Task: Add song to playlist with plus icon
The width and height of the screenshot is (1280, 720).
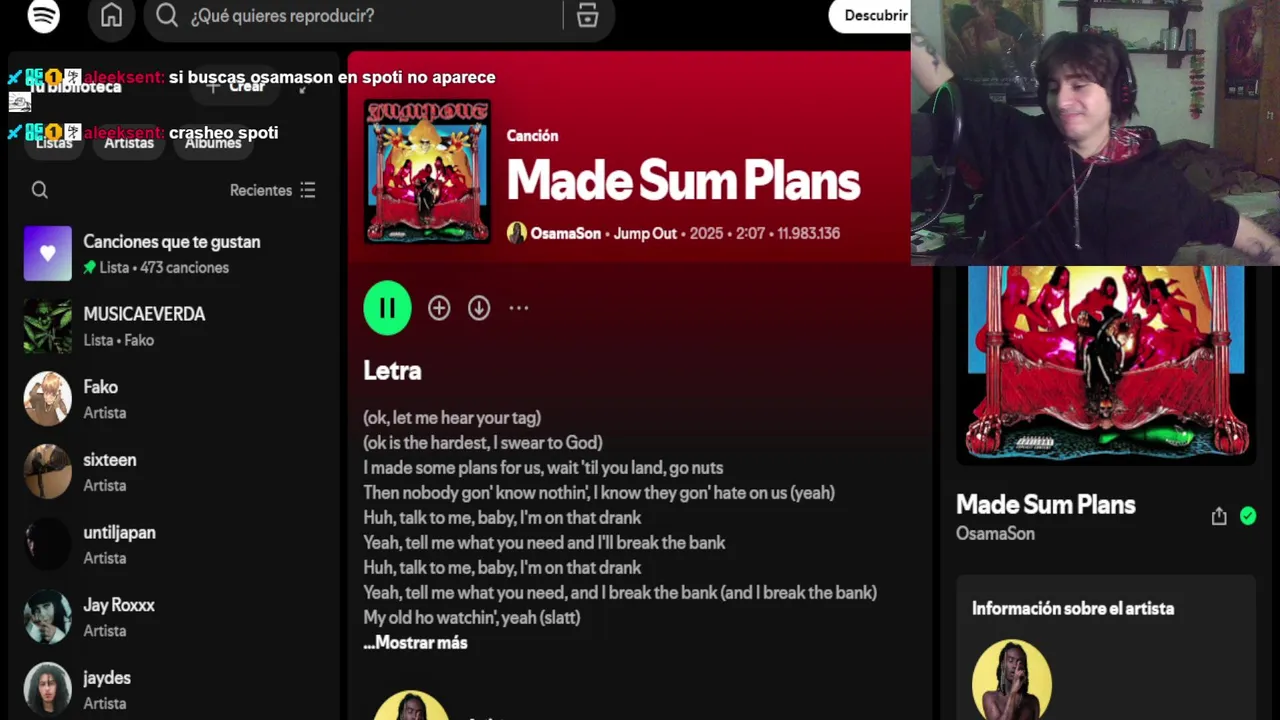Action: click(x=439, y=308)
